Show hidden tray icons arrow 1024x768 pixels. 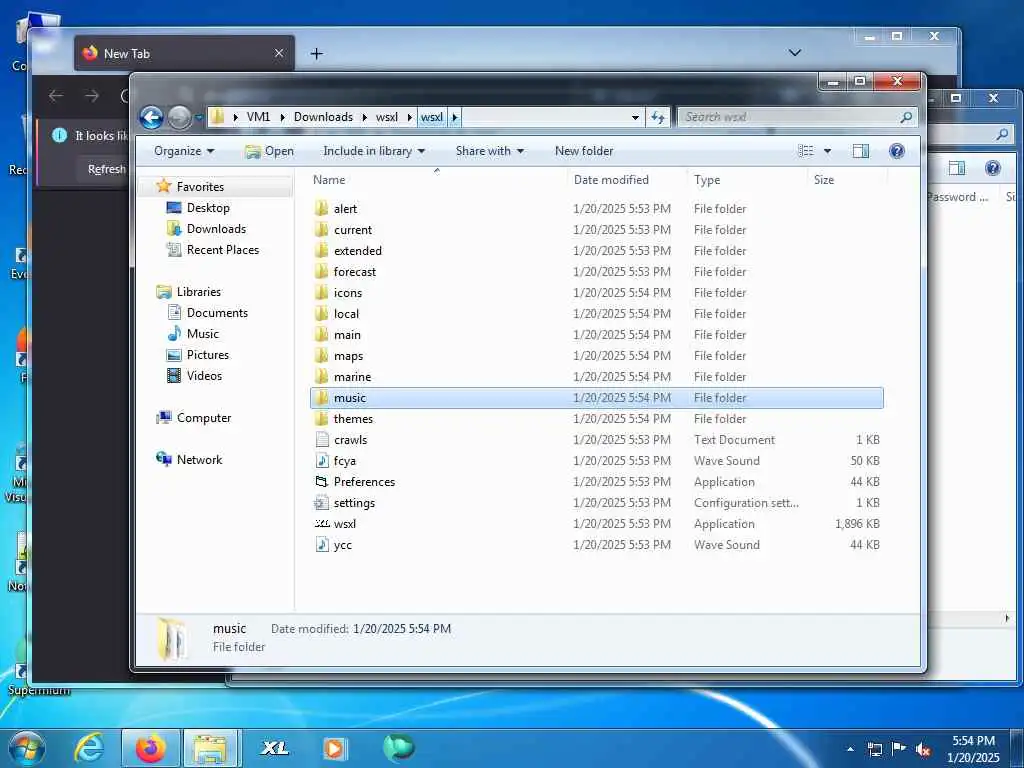[850, 750]
